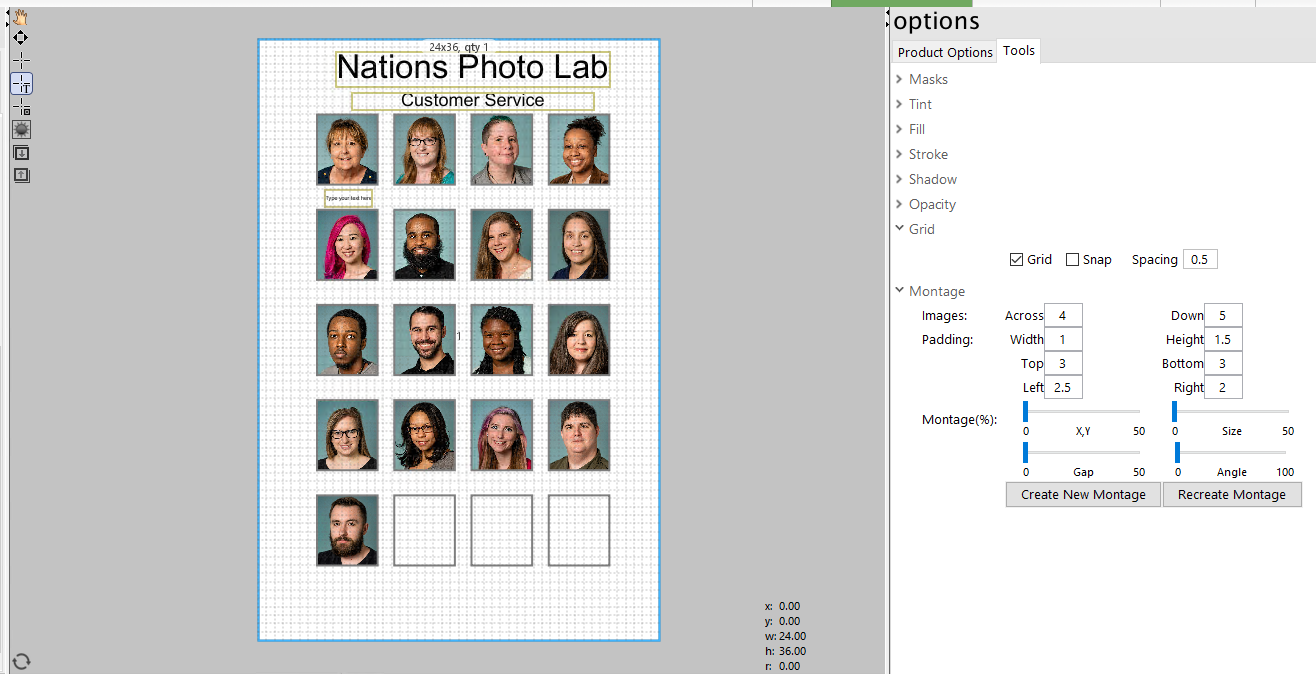
Task: Click the first empty frame in bottom row
Action: click(424, 530)
